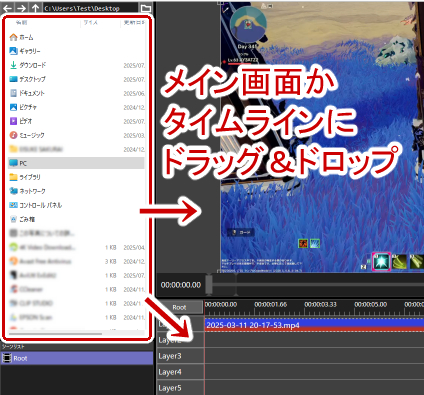The height and width of the screenshot is (395, 424).
Task: Click the ダウンロード date cell 2025/07
Action: point(134,65)
